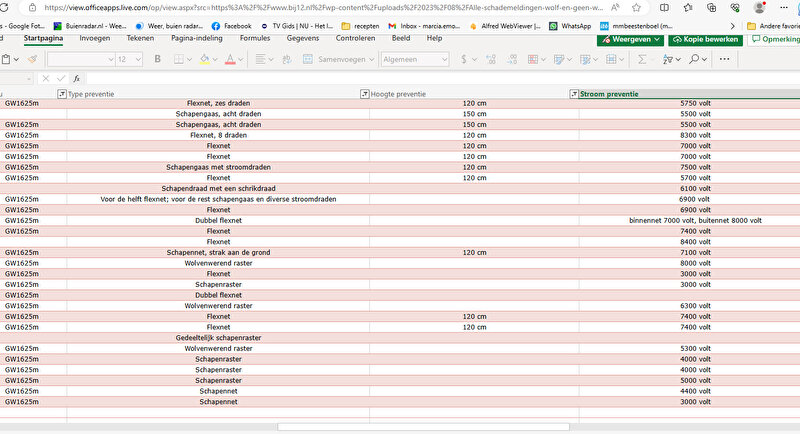800x434 pixels.
Task: Select the cell '8300 volt'
Action: pos(695,135)
